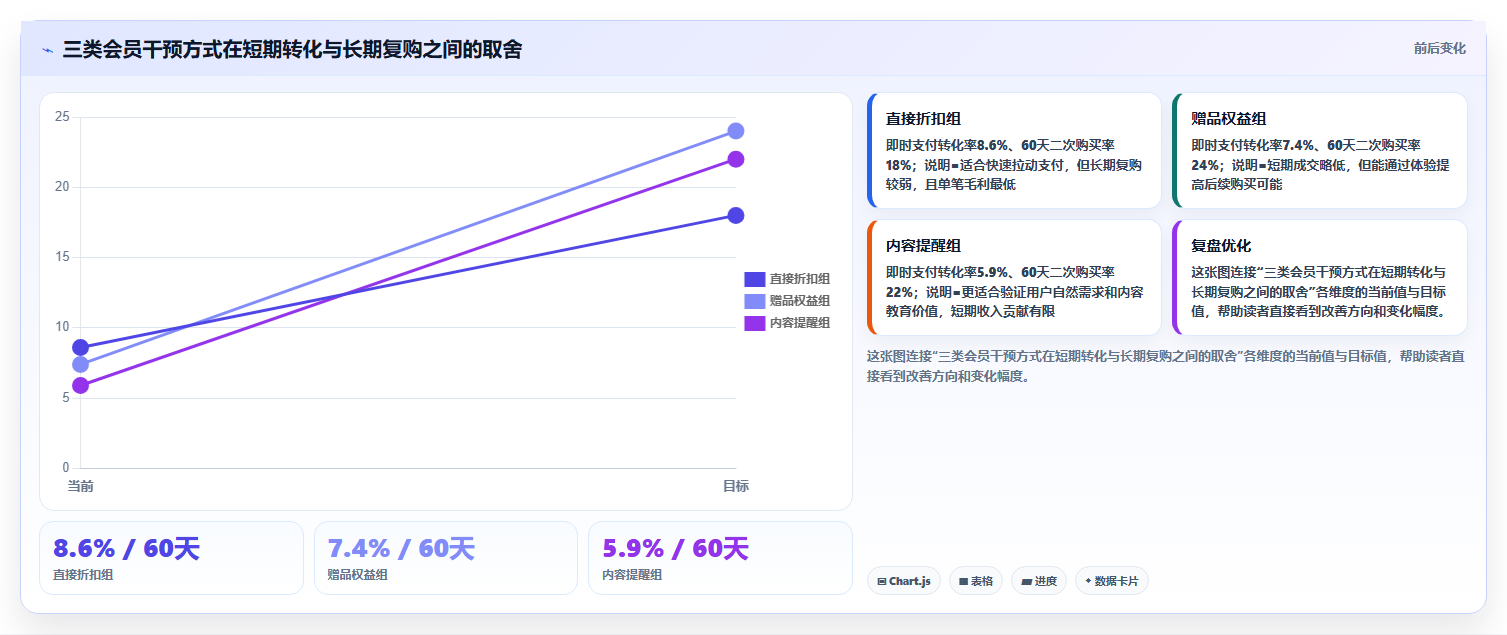
Task: Click the icon in the 进度 chip
Action: [x=1026, y=581]
